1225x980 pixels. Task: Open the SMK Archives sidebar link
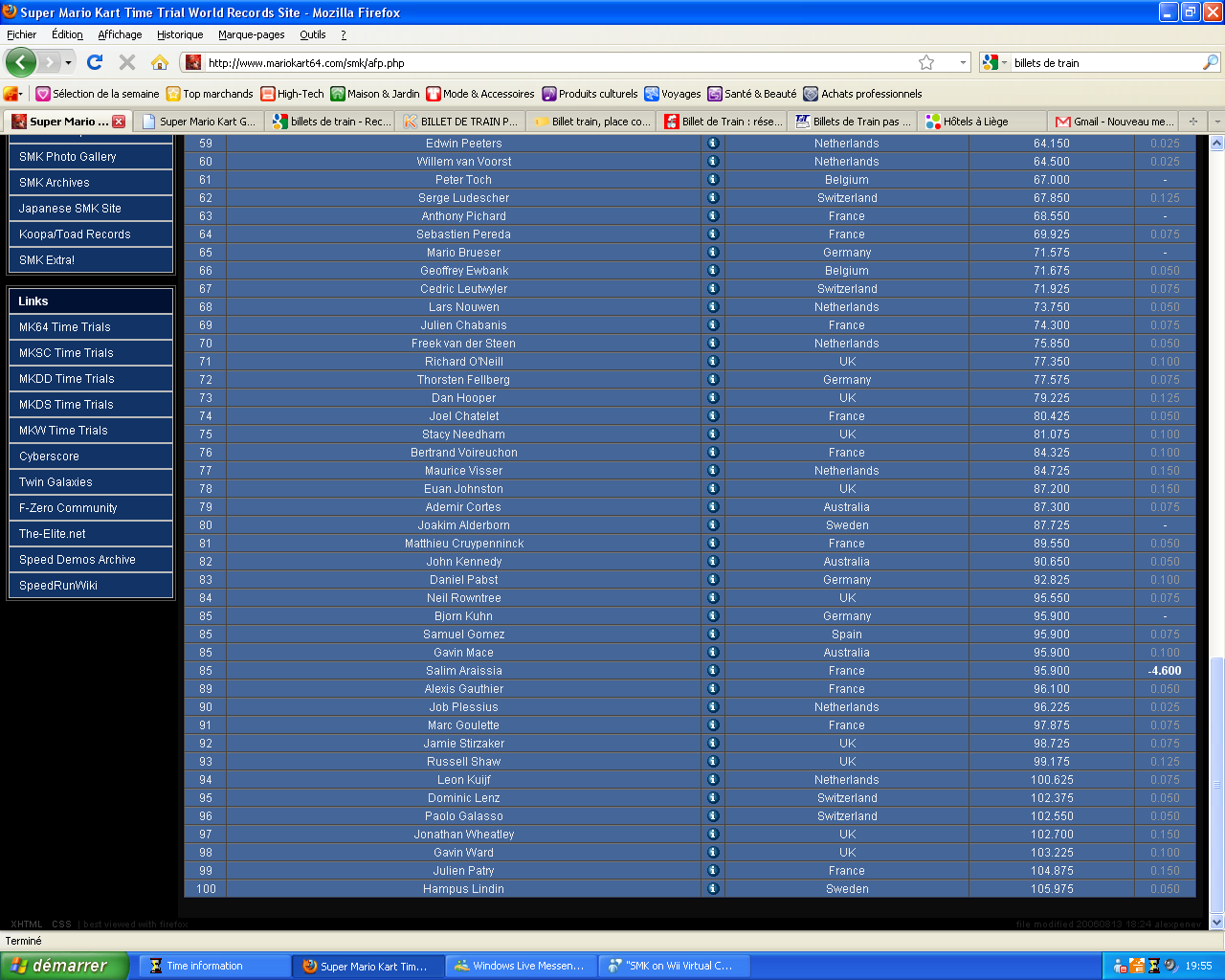tap(90, 183)
